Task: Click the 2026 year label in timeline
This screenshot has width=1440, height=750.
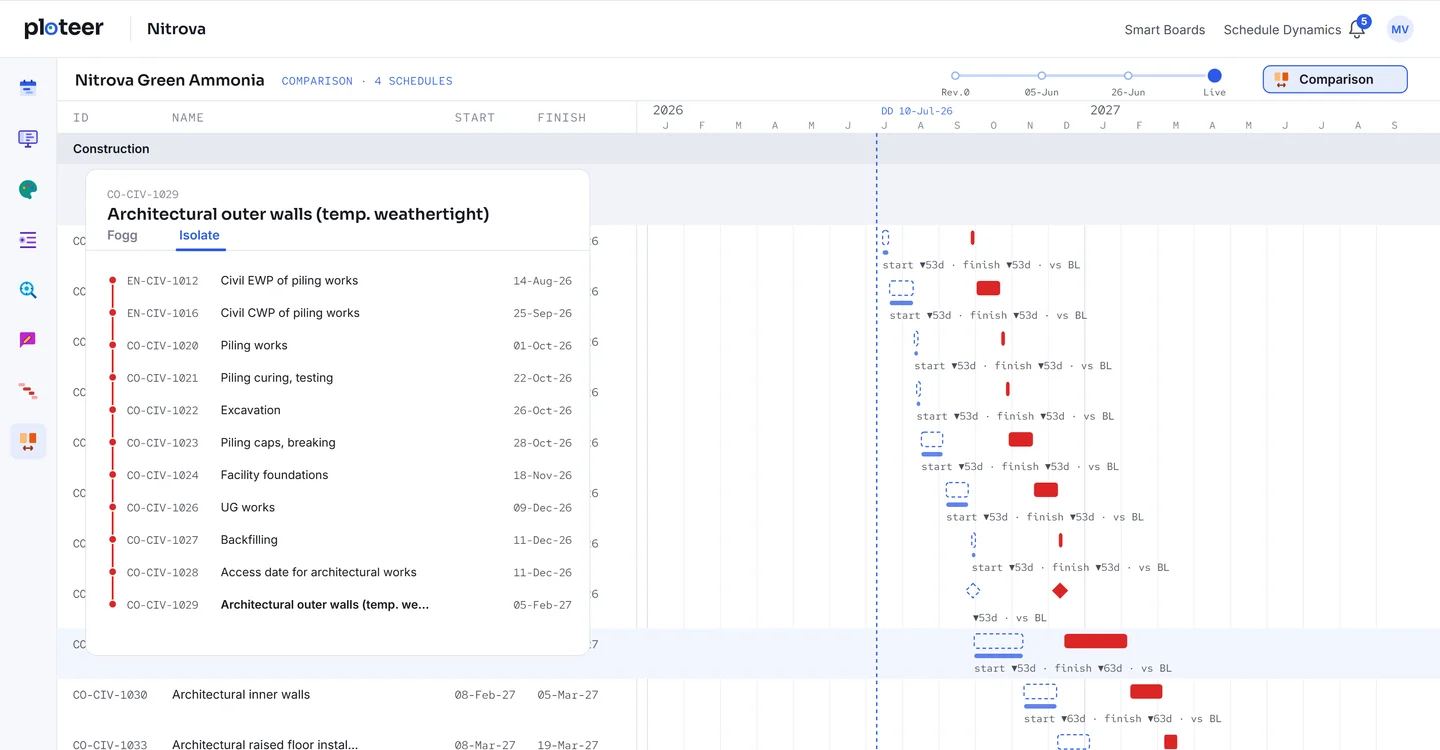Action: pyautogui.click(x=668, y=110)
